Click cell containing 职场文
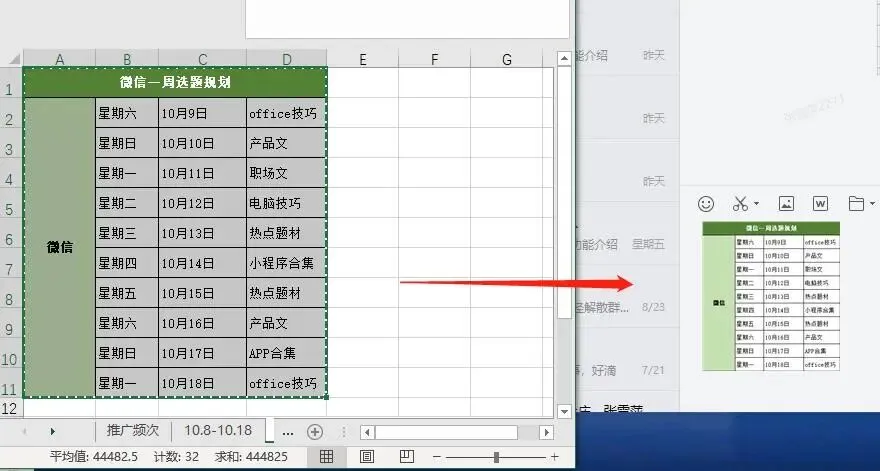The width and height of the screenshot is (880, 471). pyautogui.click(x=287, y=173)
